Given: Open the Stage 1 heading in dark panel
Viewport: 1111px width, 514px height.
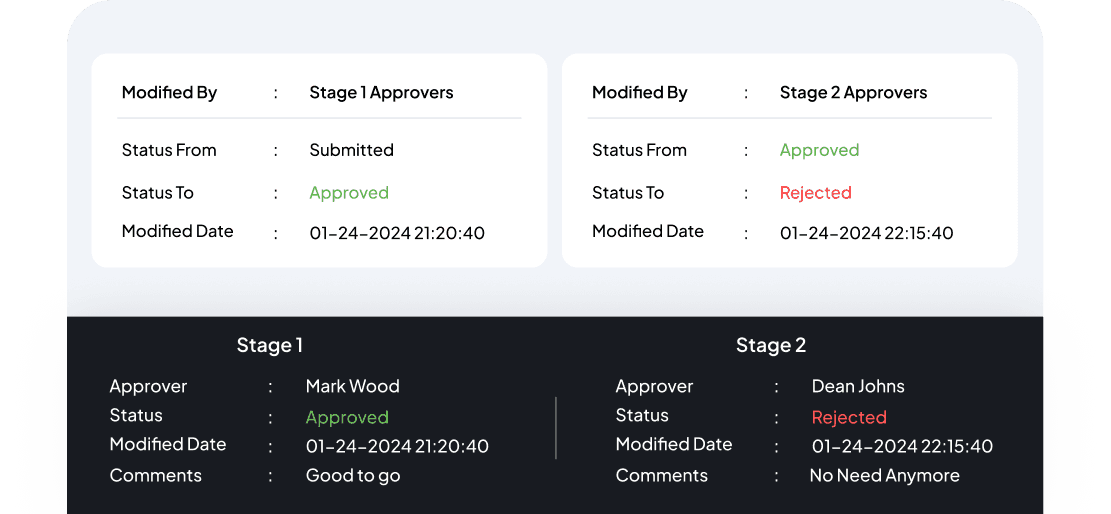Looking at the screenshot, I should point(269,346).
